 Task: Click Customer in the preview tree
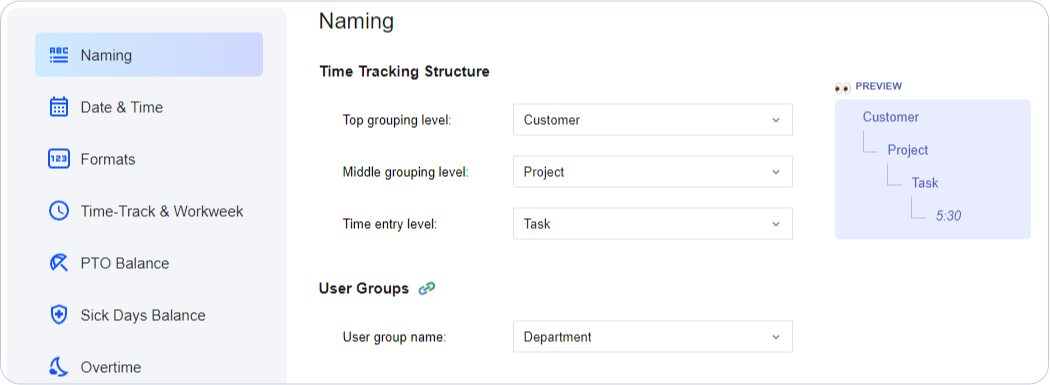(x=891, y=117)
